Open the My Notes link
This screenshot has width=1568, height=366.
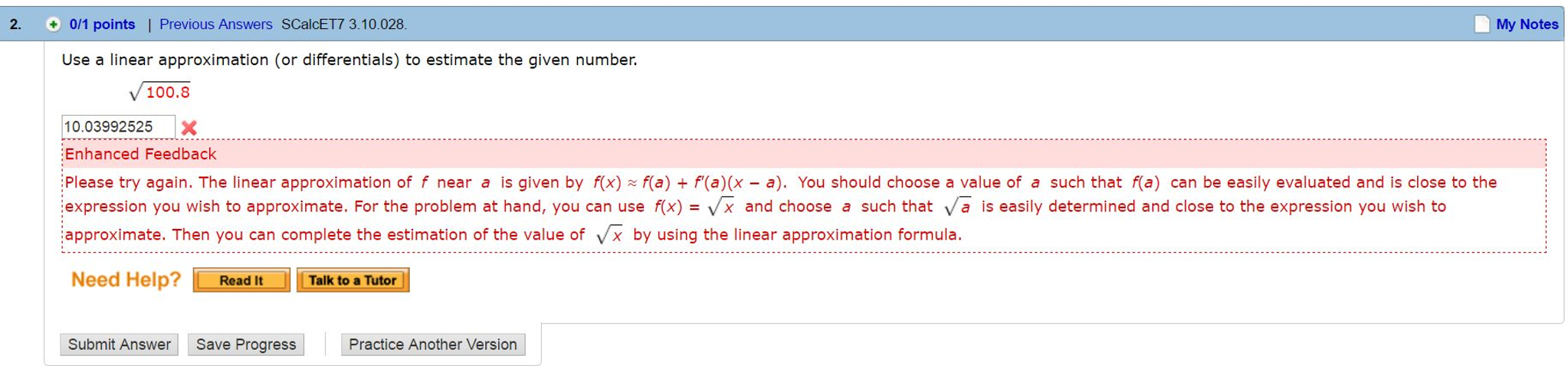tap(1527, 25)
